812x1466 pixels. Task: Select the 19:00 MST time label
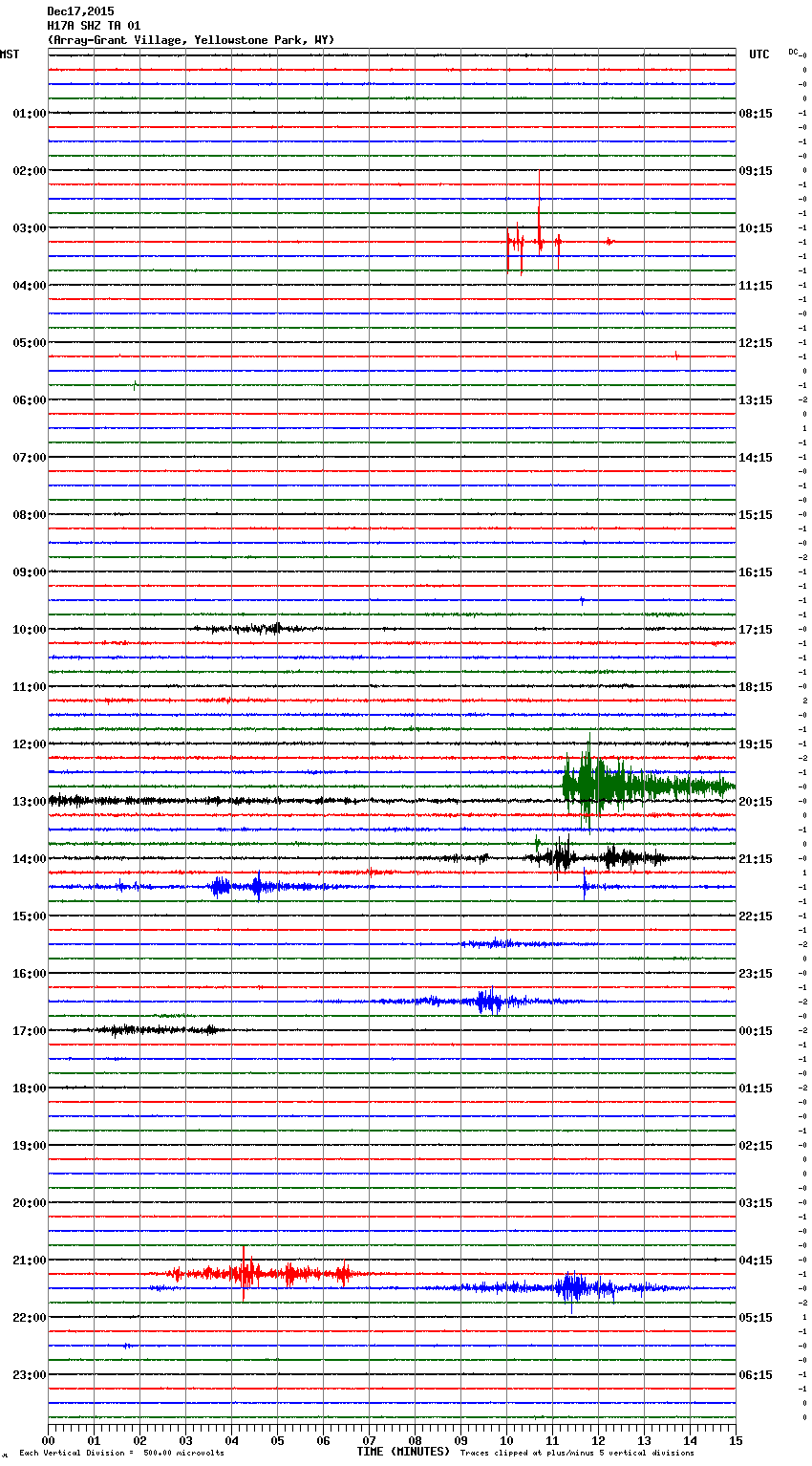pyautogui.click(x=30, y=1146)
